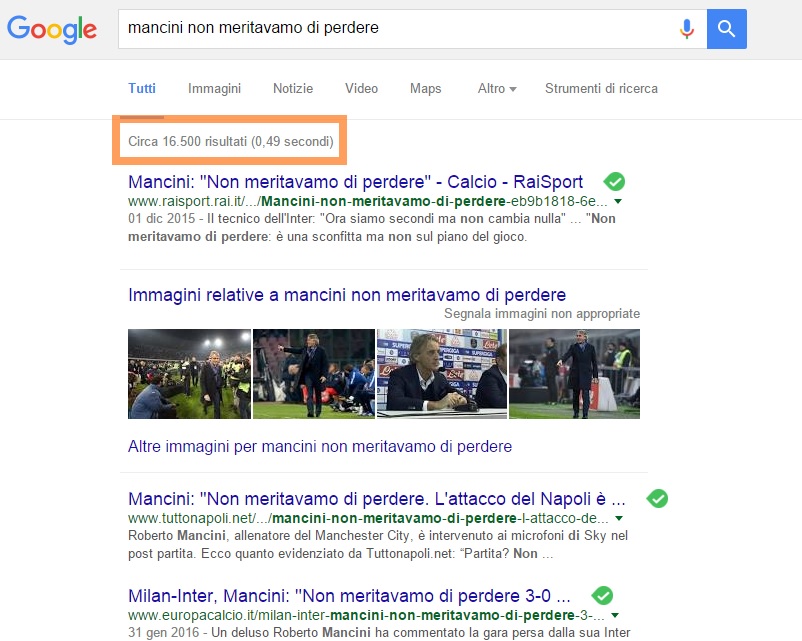Click the blue magnifier search button

coord(726,29)
